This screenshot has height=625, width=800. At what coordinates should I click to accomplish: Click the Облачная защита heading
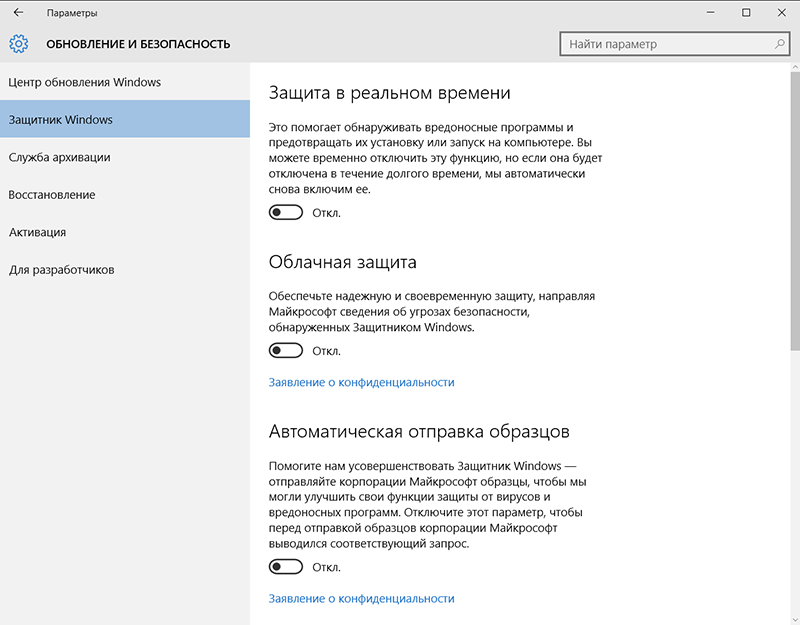pos(342,262)
